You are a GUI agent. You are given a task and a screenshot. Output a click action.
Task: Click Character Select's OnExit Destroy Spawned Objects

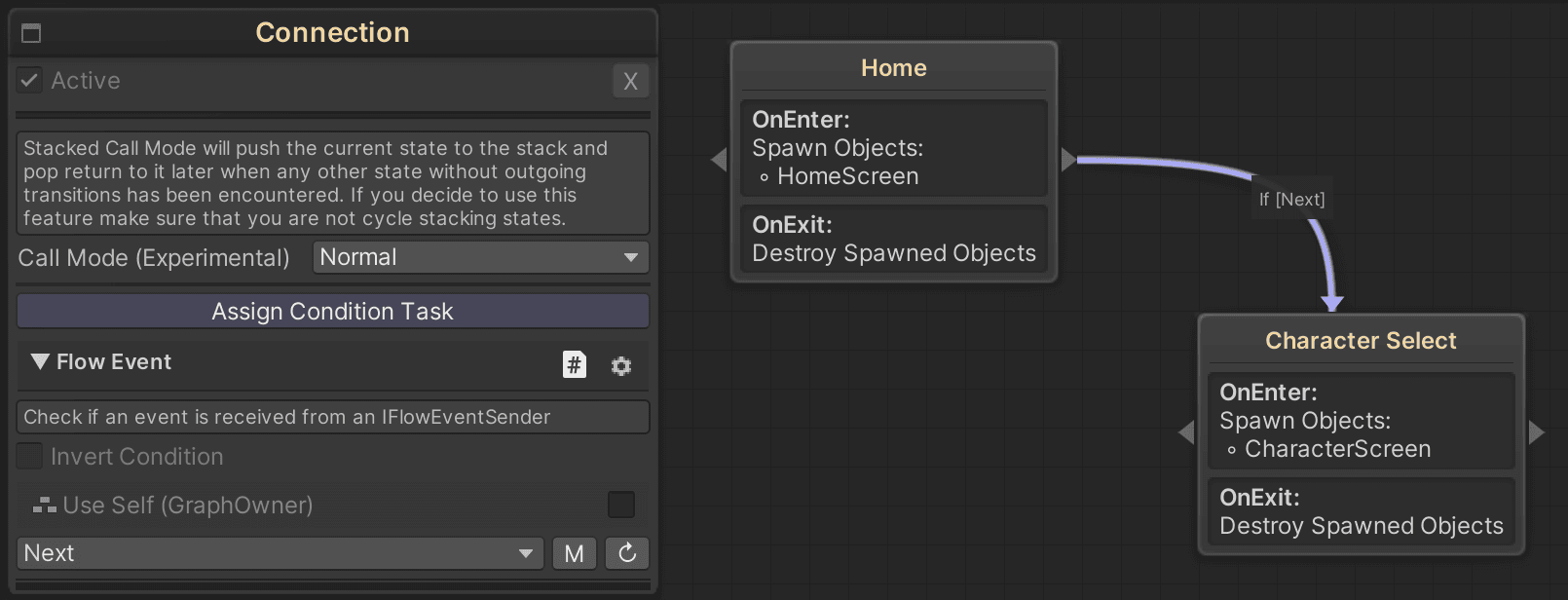point(1362,511)
